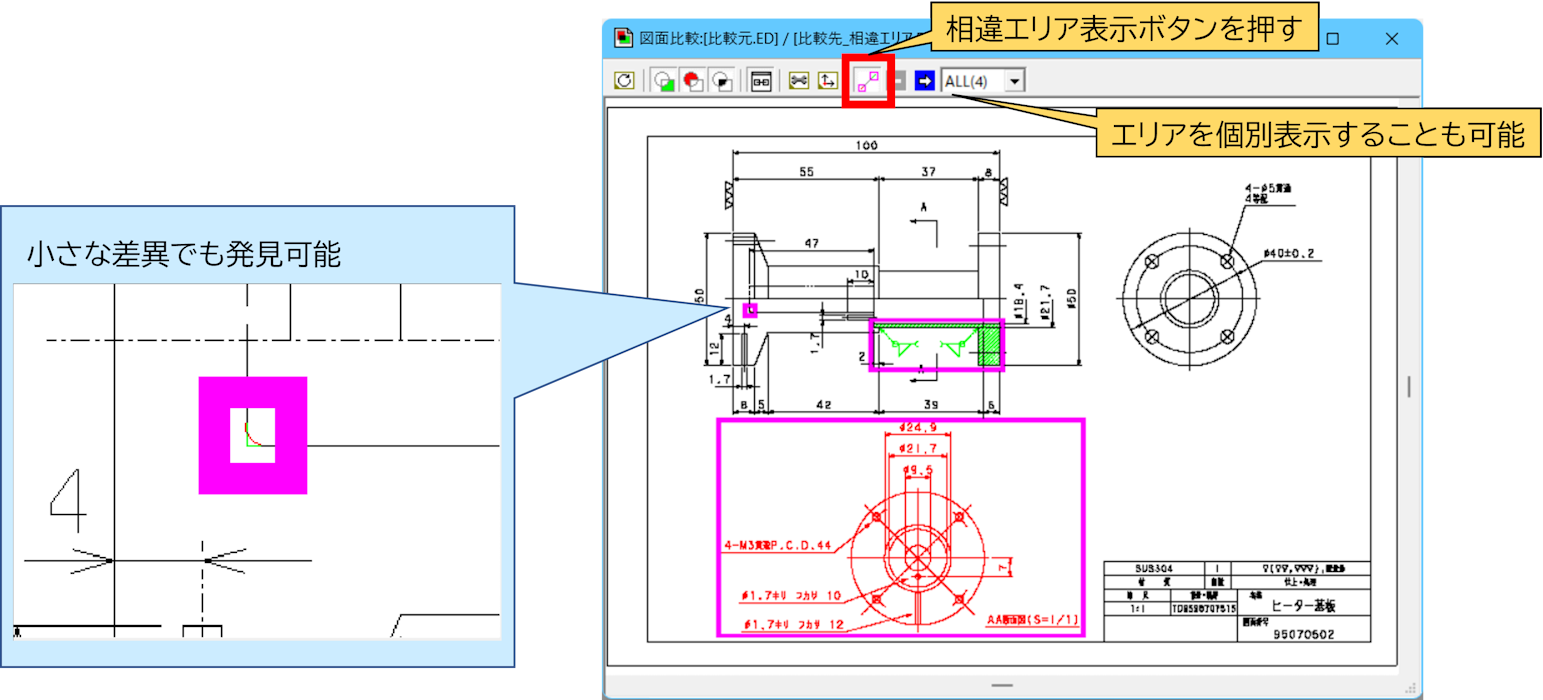Open the ALL(4) area dropdown

(1015, 81)
